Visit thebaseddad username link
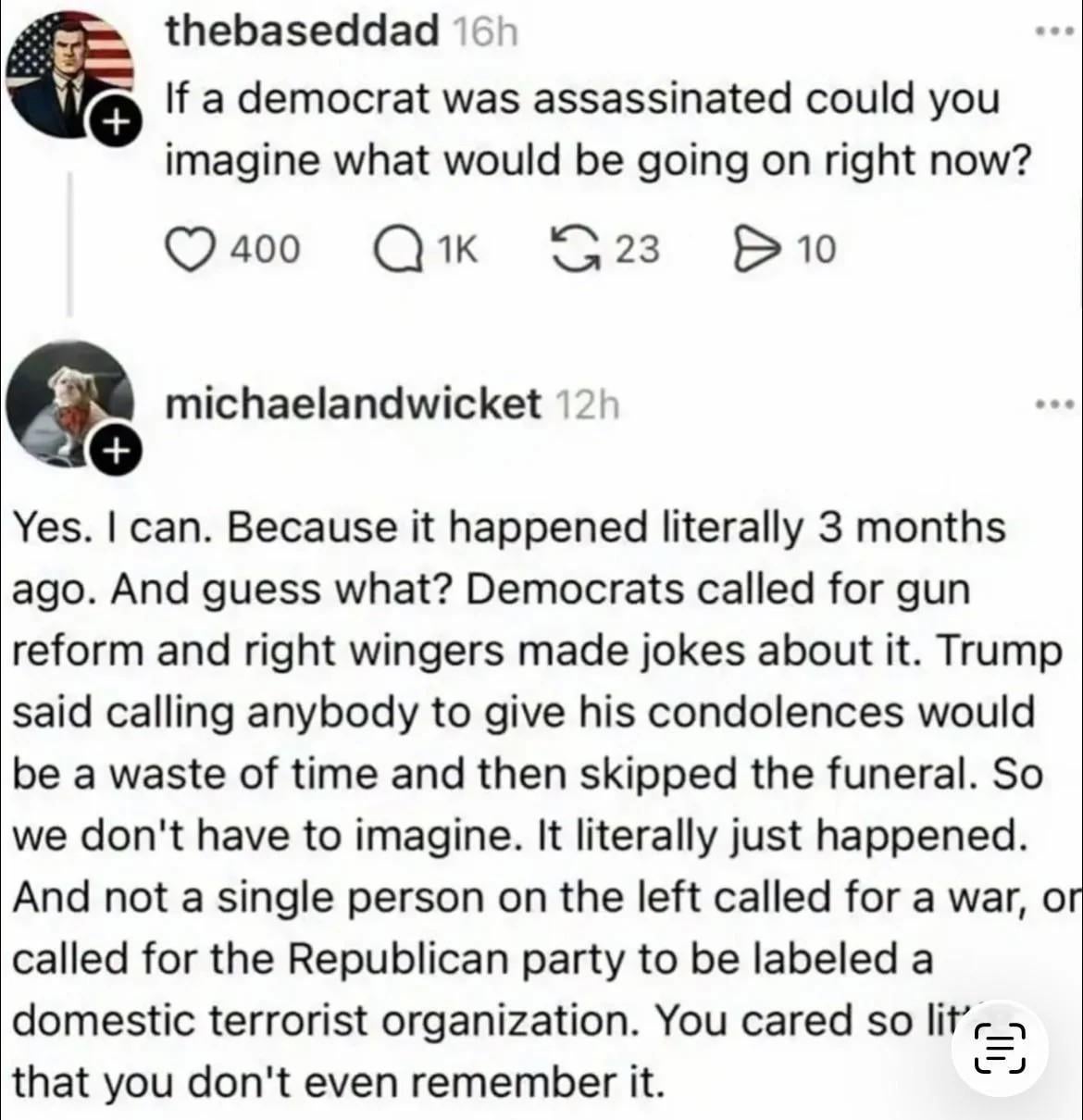Image resolution: width=1083 pixels, height=1120 pixels. point(302,32)
